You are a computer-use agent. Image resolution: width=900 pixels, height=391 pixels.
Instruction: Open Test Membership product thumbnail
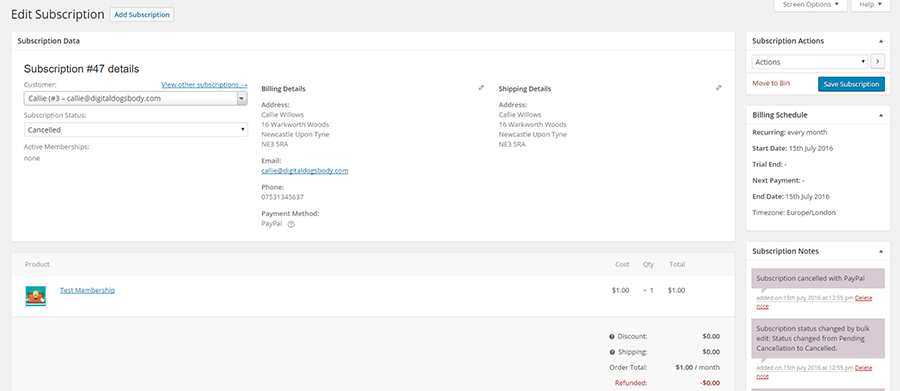(36, 296)
